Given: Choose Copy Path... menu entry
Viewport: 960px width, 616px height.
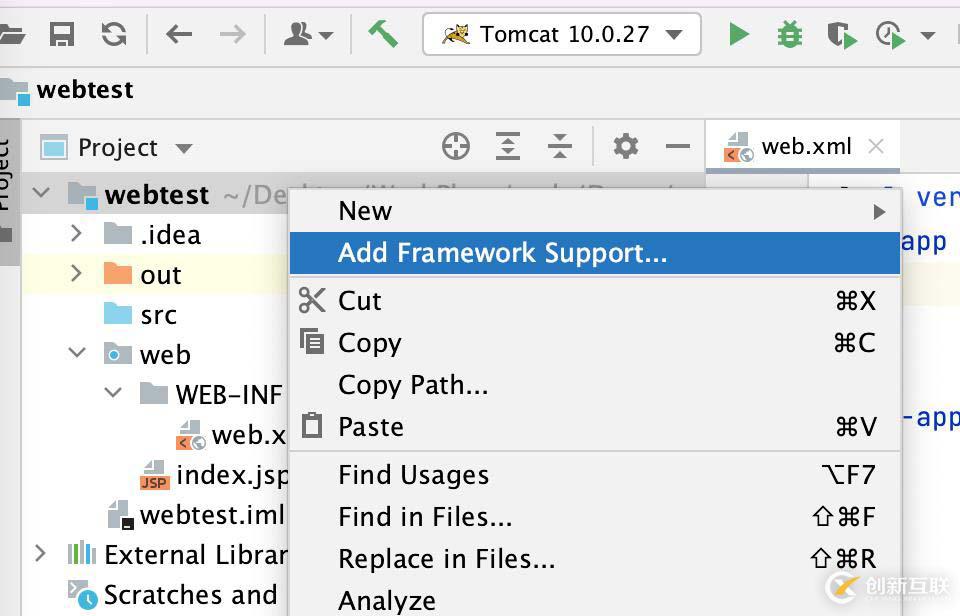Looking at the screenshot, I should tap(594, 385).
